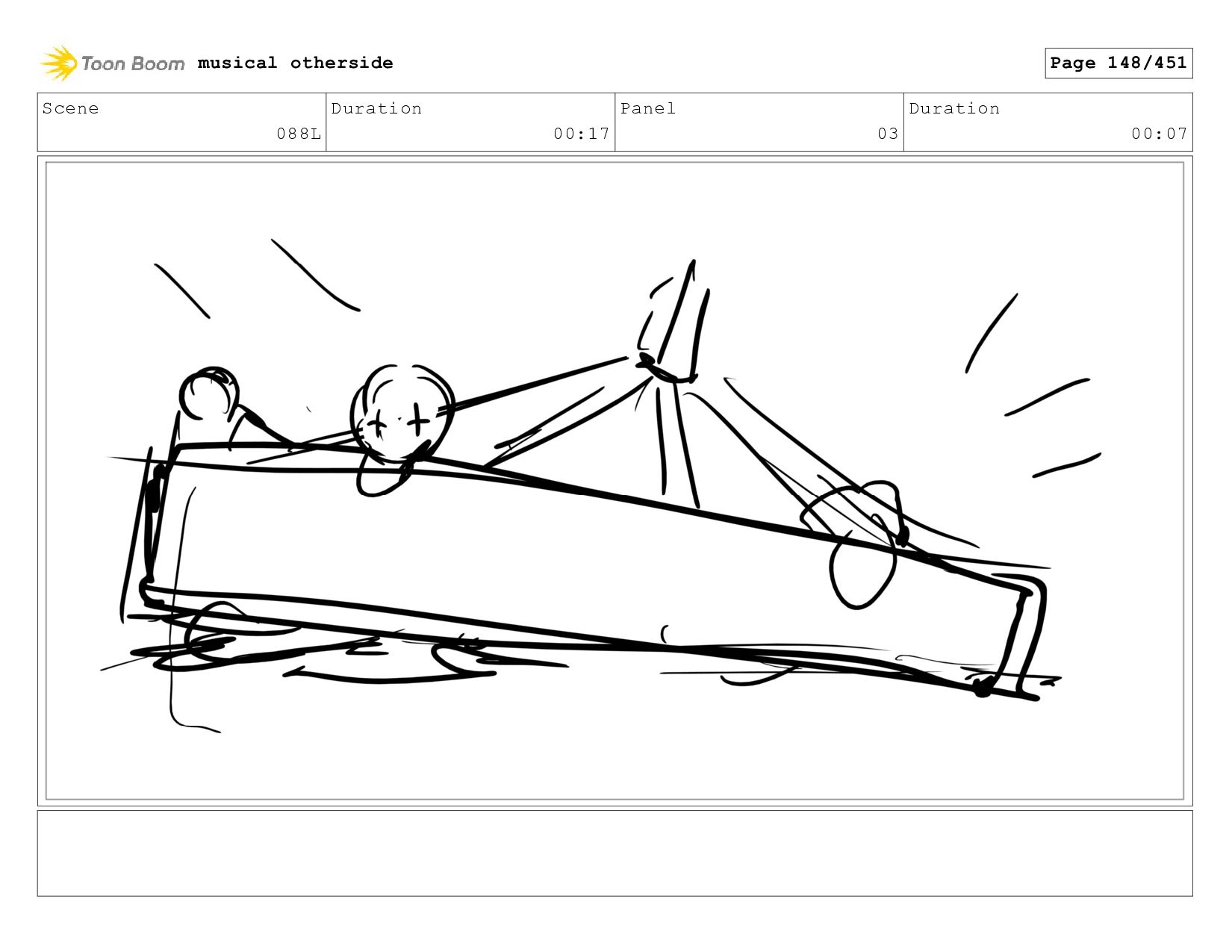Screen dimensions: 1232x952
Task: Click the empty notes box below the panel
Action: (x=615, y=853)
